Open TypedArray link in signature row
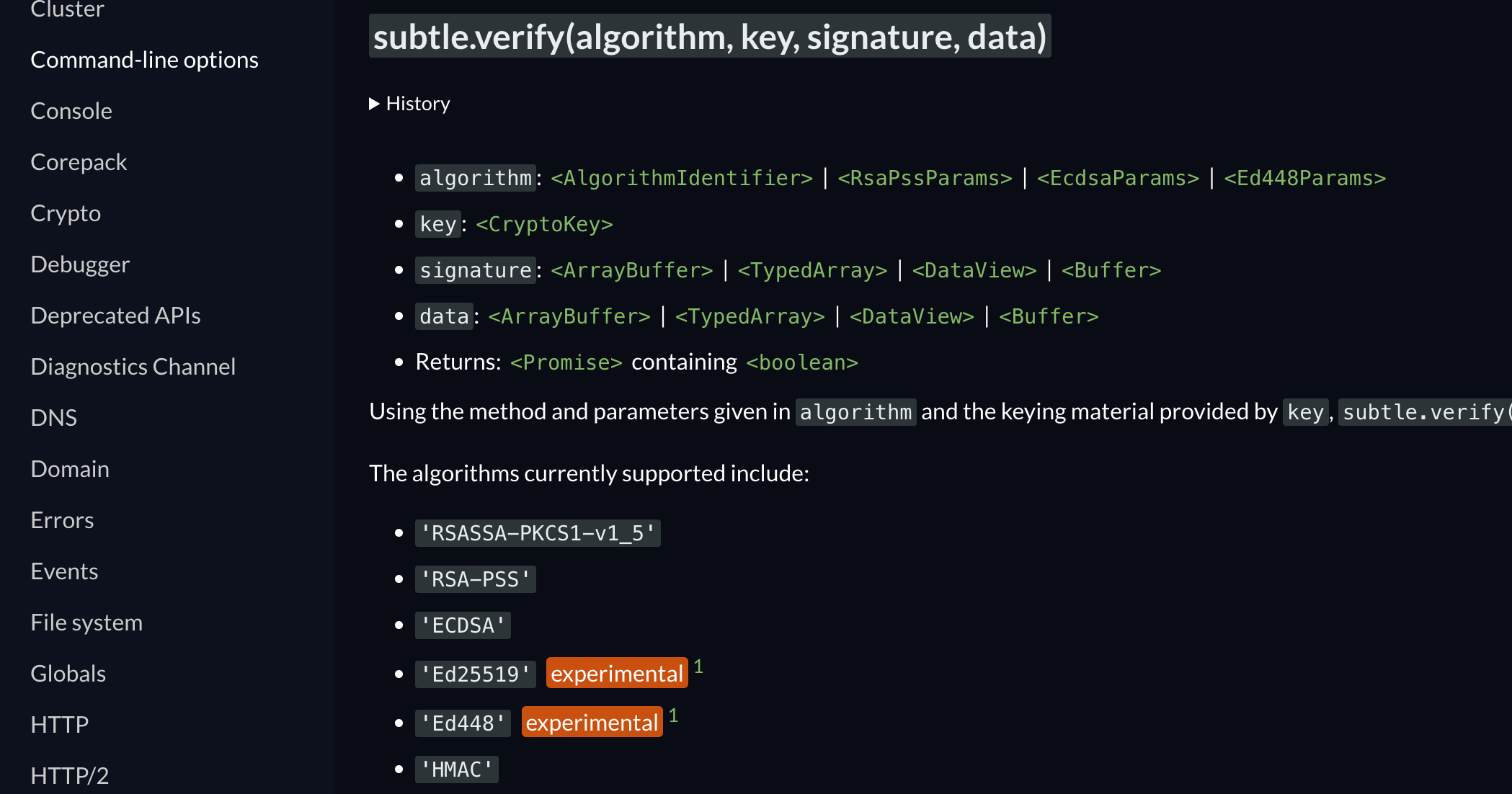Viewport: 1512px width, 794px height. [x=812, y=270]
